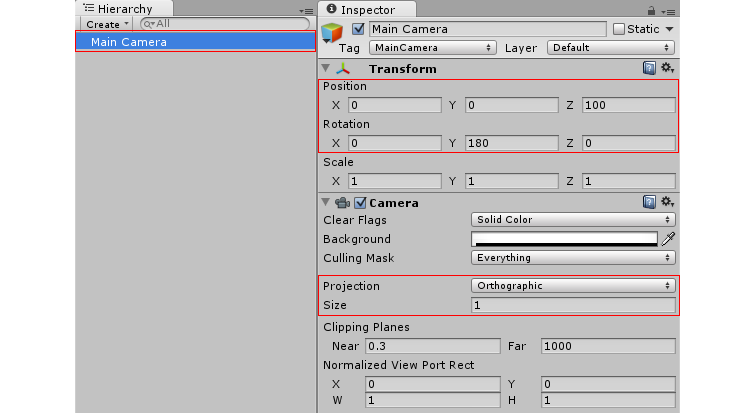Open the Static options dropdown arrow
Screen dimensions: 756x413
click(x=669, y=29)
